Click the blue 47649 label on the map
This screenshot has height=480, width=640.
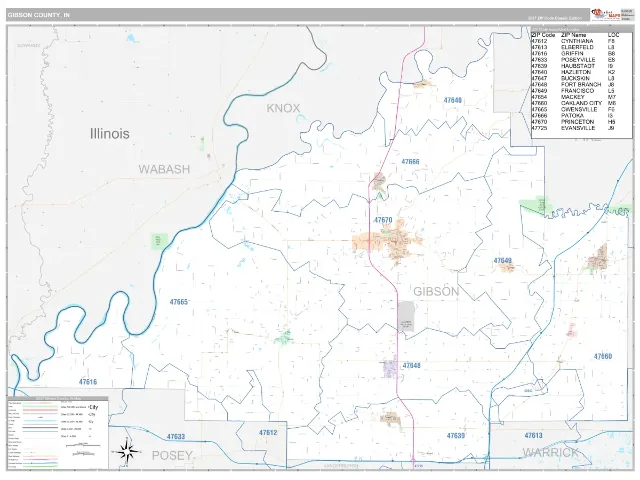click(502, 260)
